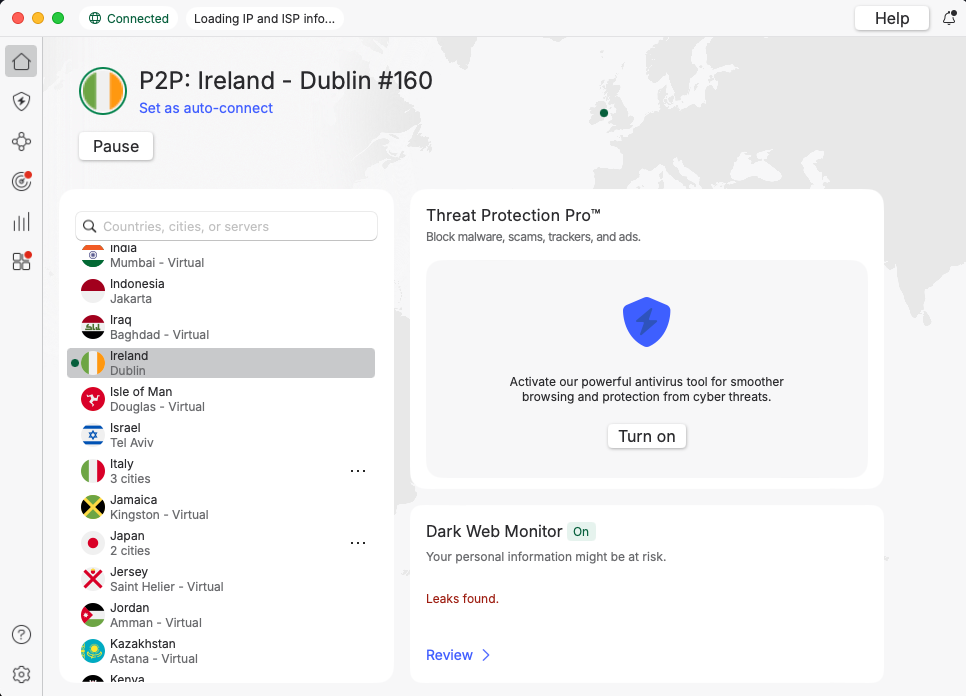The image size is (966, 696).
Task: Click the Dark Web Monitor heading
Action: (x=494, y=531)
